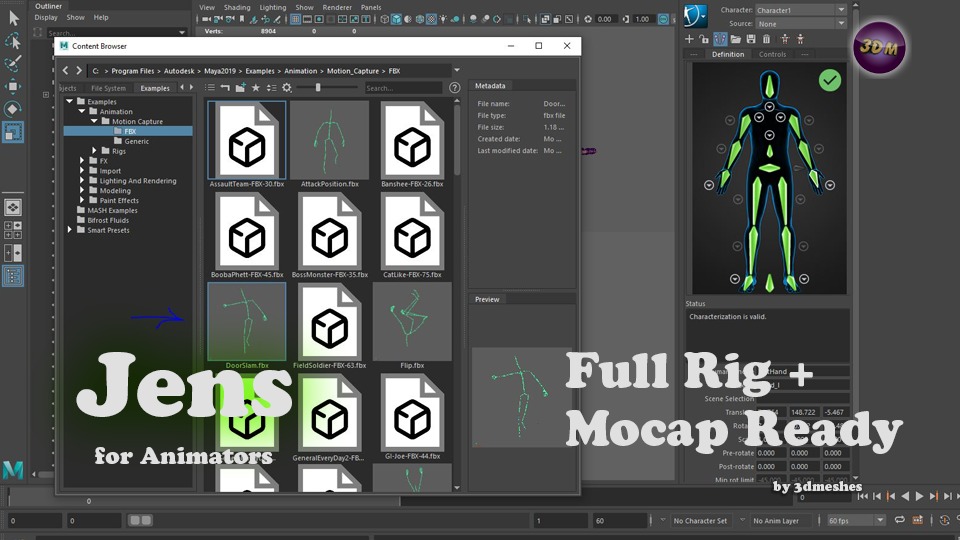The image size is (960, 540).
Task: Switch to the HumanIK Controls tab
Action: (772, 54)
